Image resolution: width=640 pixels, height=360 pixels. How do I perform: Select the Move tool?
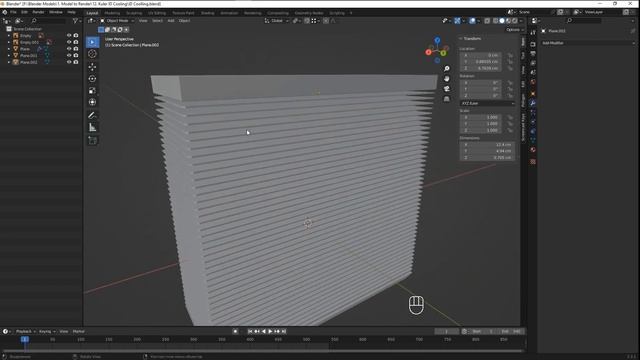click(93, 67)
